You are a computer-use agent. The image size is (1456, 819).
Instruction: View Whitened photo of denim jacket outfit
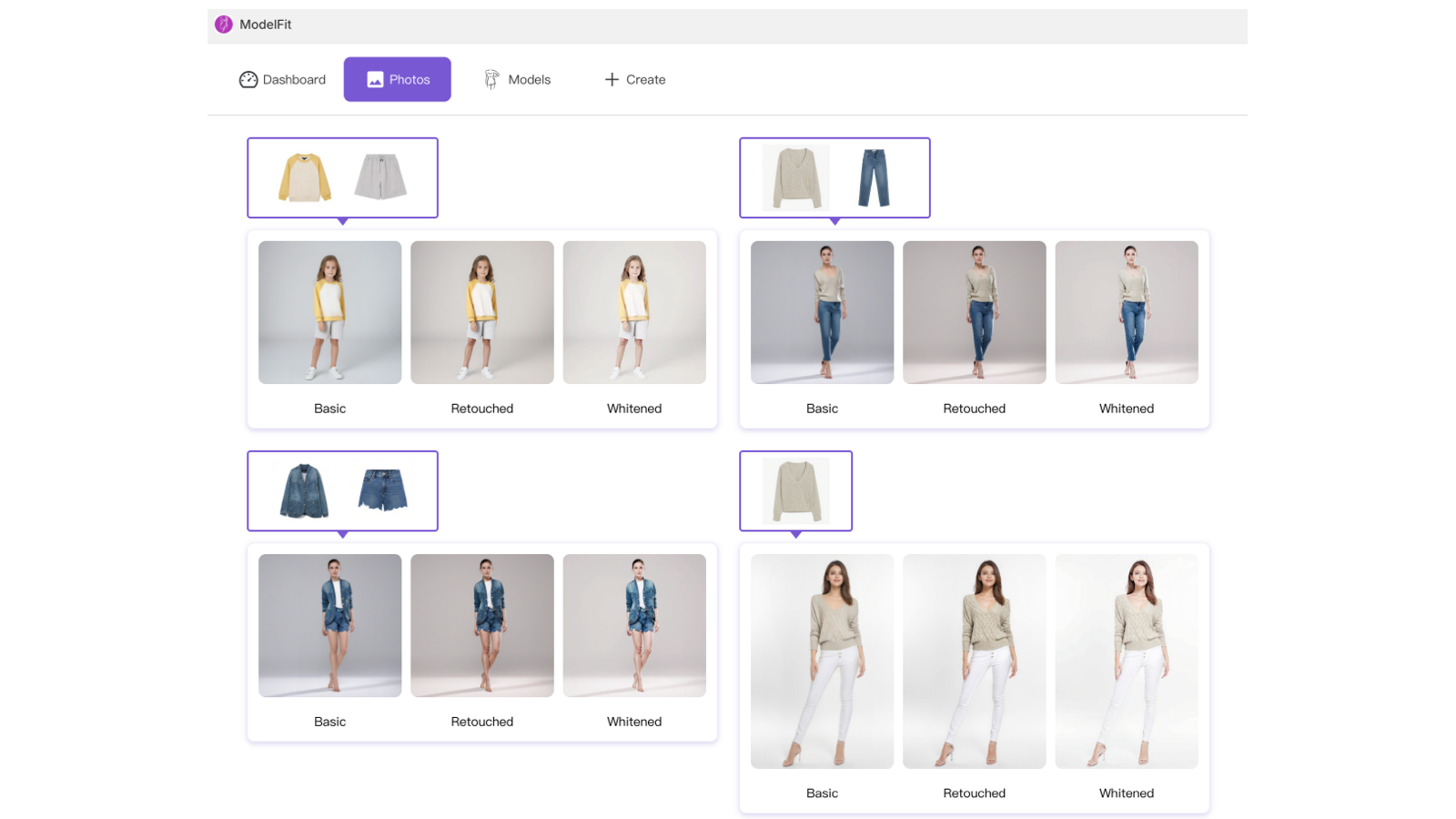[x=634, y=625]
